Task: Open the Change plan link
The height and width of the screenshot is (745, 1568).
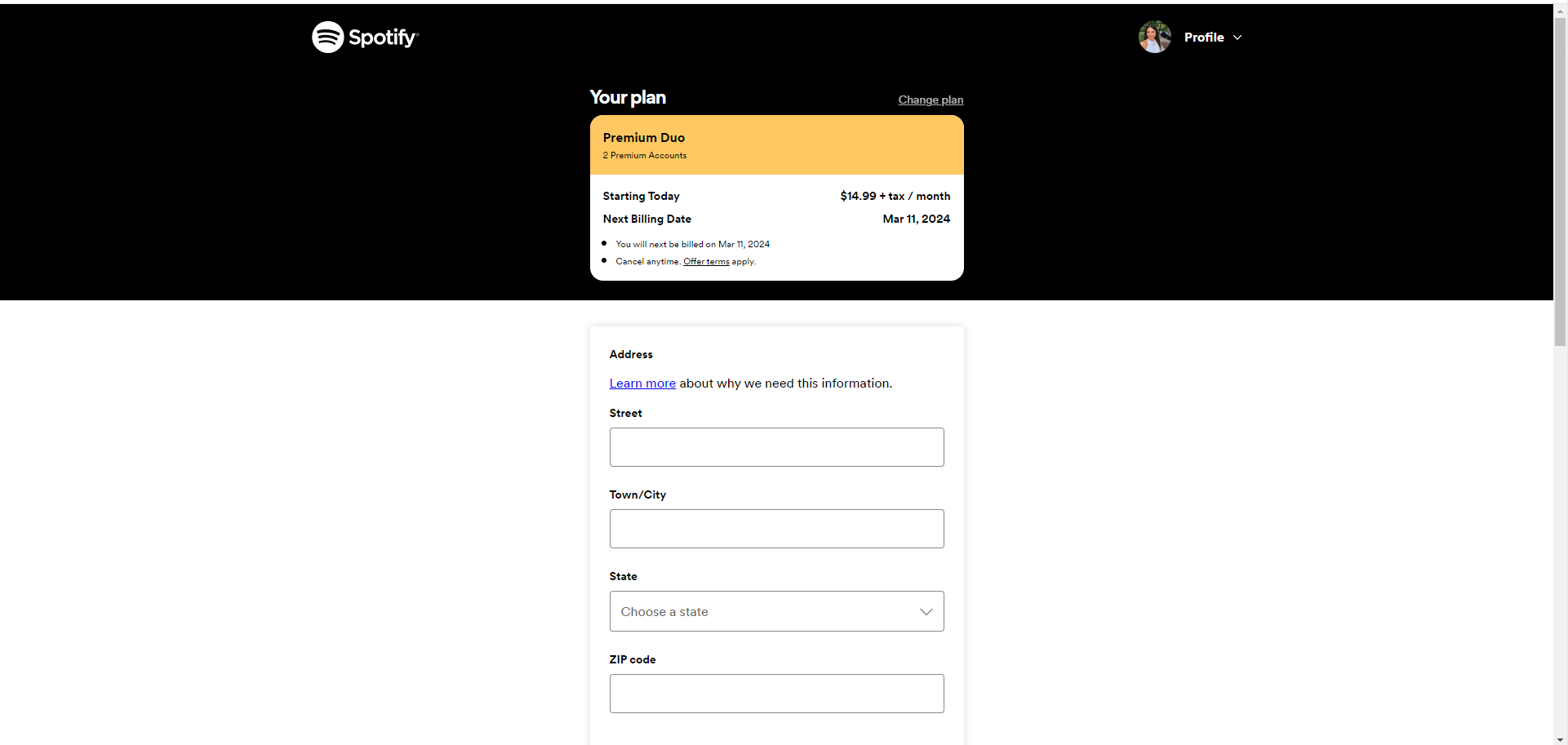Action: [x=930, y=100]
